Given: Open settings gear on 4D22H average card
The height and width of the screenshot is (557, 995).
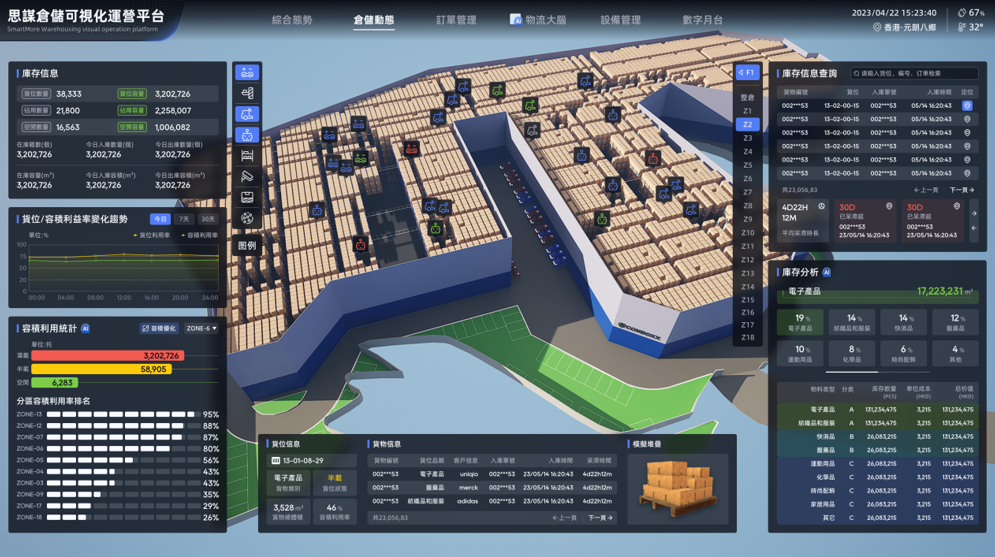Looking at the screenshot, I should click(821, 207).
